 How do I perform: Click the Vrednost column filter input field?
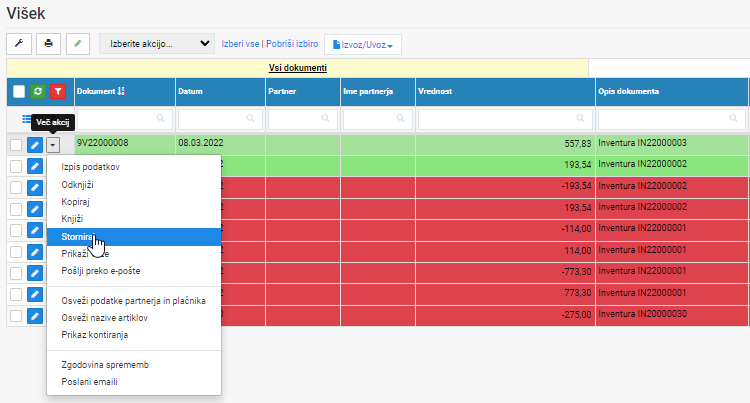505,119
